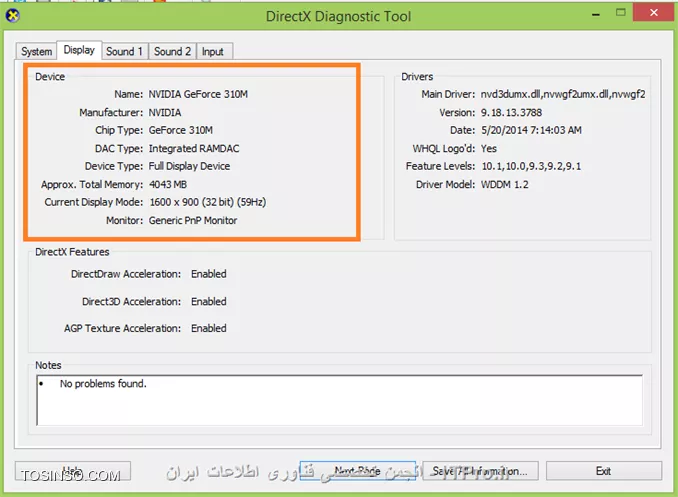Click driver version 9.18.13.3788
678x497 pixels.
(511, 112)
